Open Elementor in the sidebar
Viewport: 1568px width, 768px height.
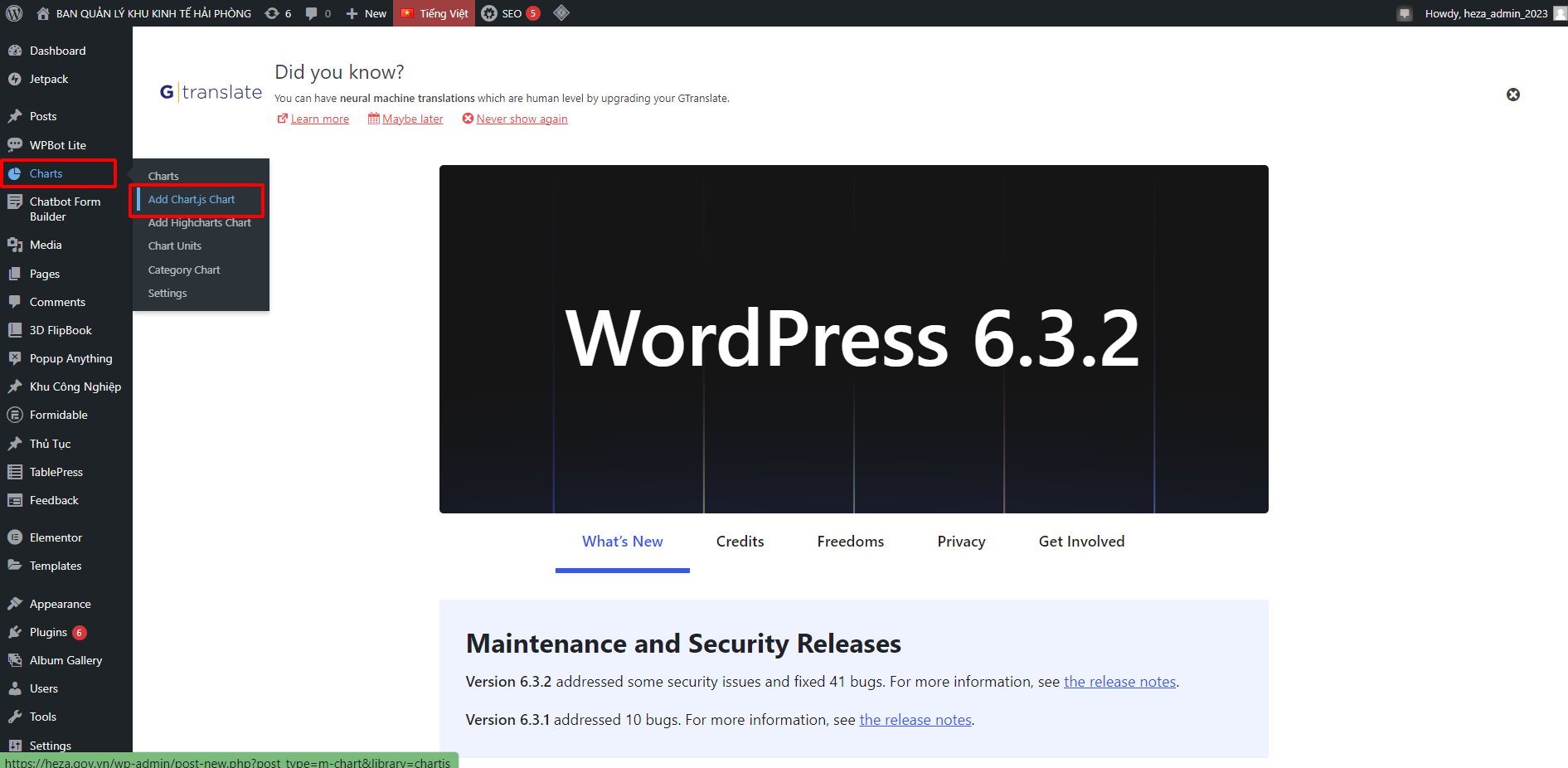click(x=56, y=537)
